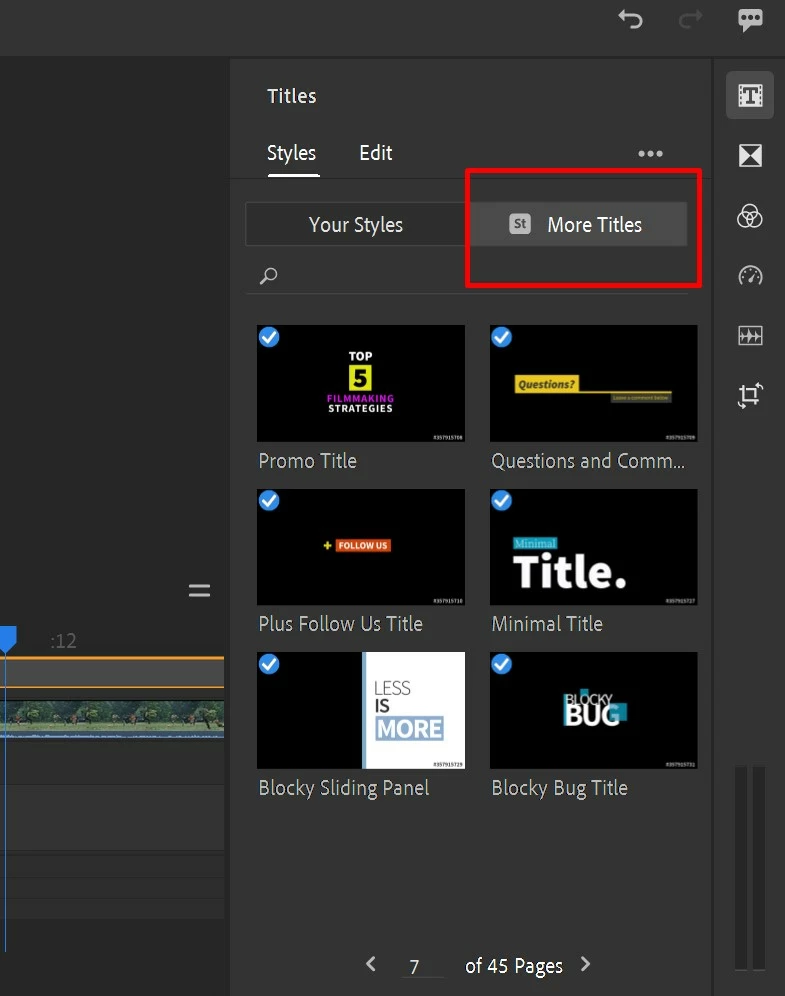Click the Promo Title label

(307, 461)
